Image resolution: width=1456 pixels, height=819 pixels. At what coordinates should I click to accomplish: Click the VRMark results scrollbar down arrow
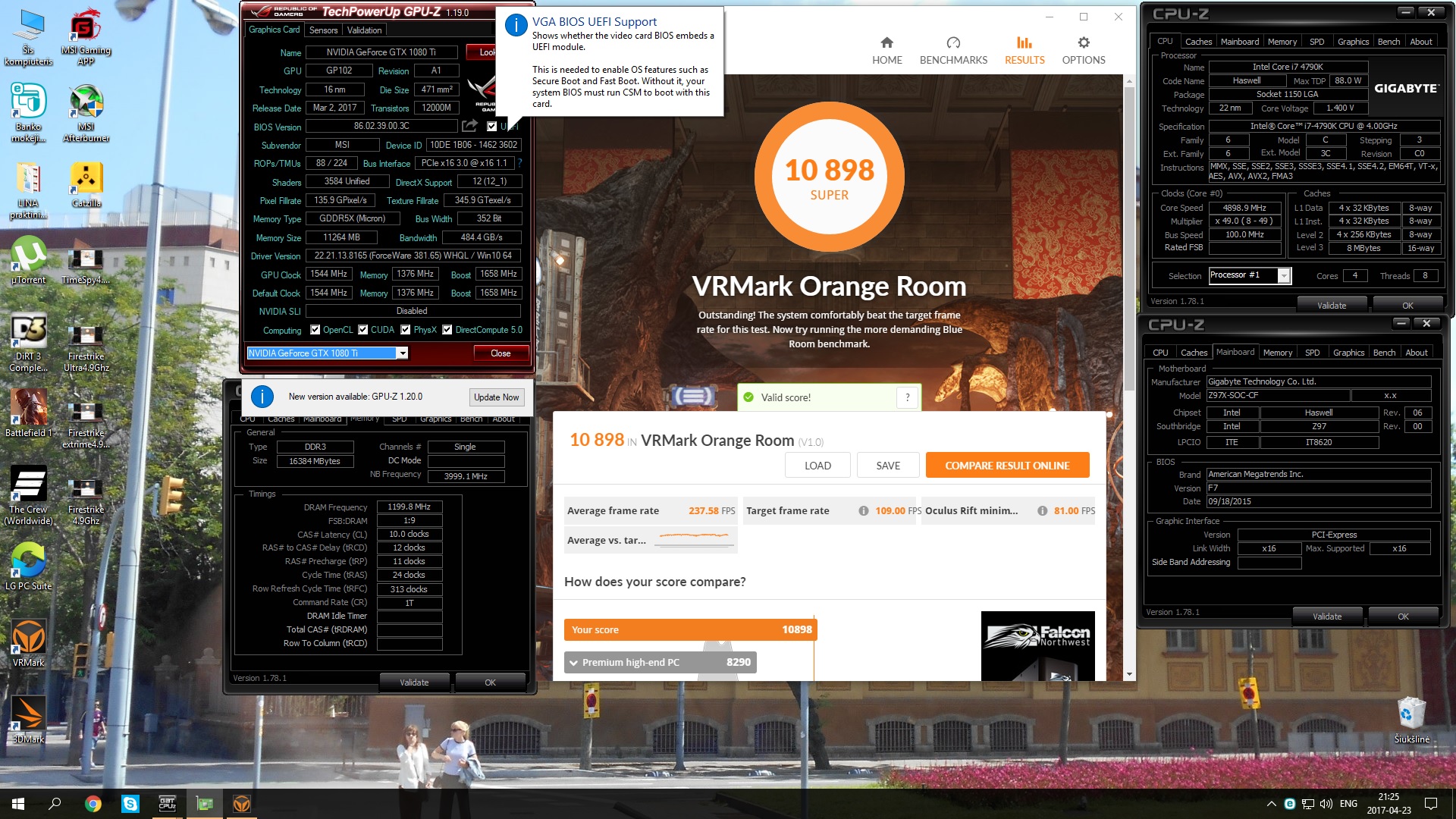pyautogui.click(x=1129, y=673)
